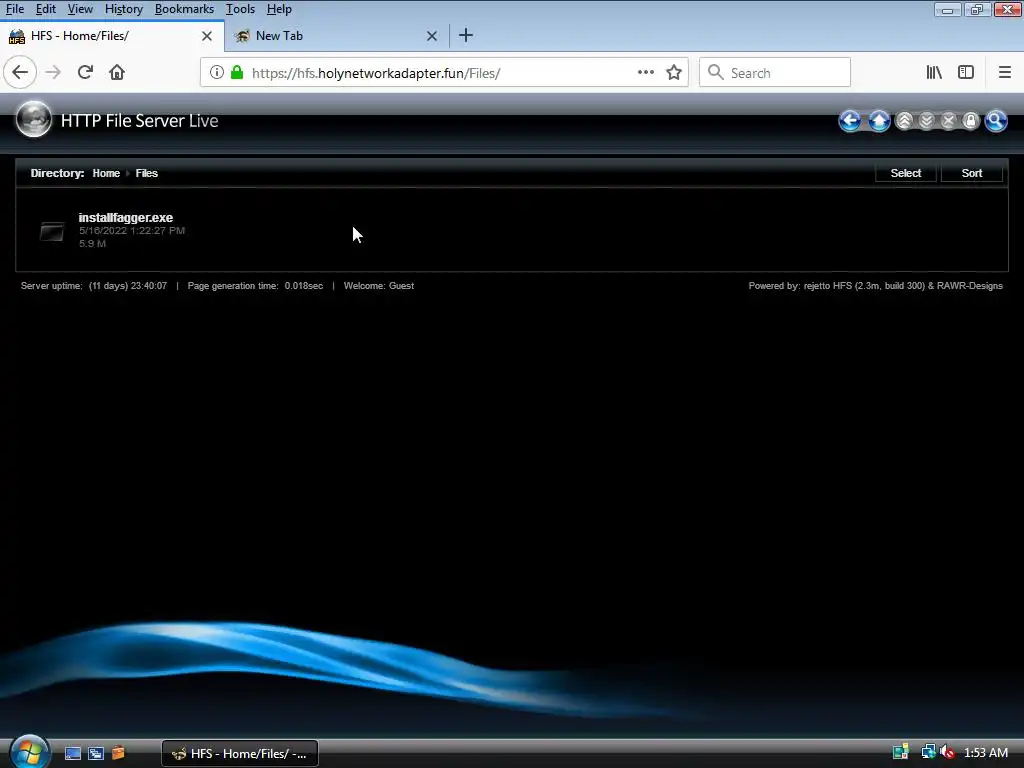Open the Firefox hamburger menu

click(x=1005, y=72)
